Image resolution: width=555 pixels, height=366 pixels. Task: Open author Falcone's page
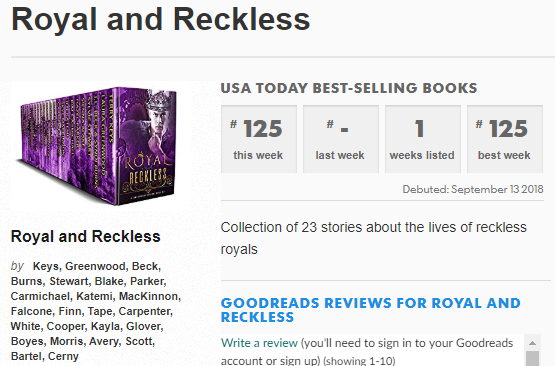pos(31,311)
